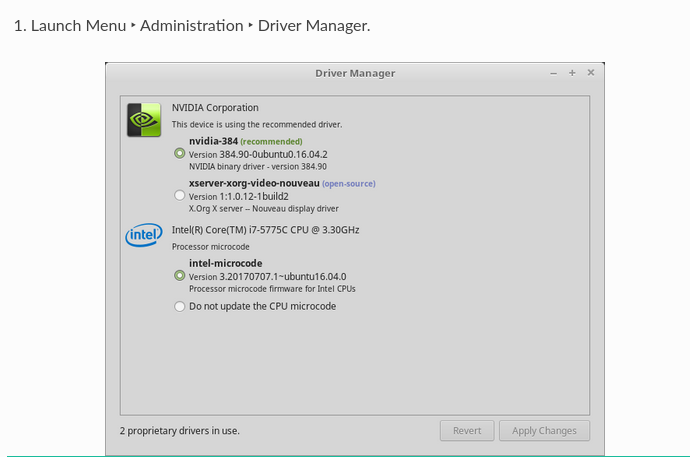Minimize the Driver Manager window

click(x=554, y=73)
